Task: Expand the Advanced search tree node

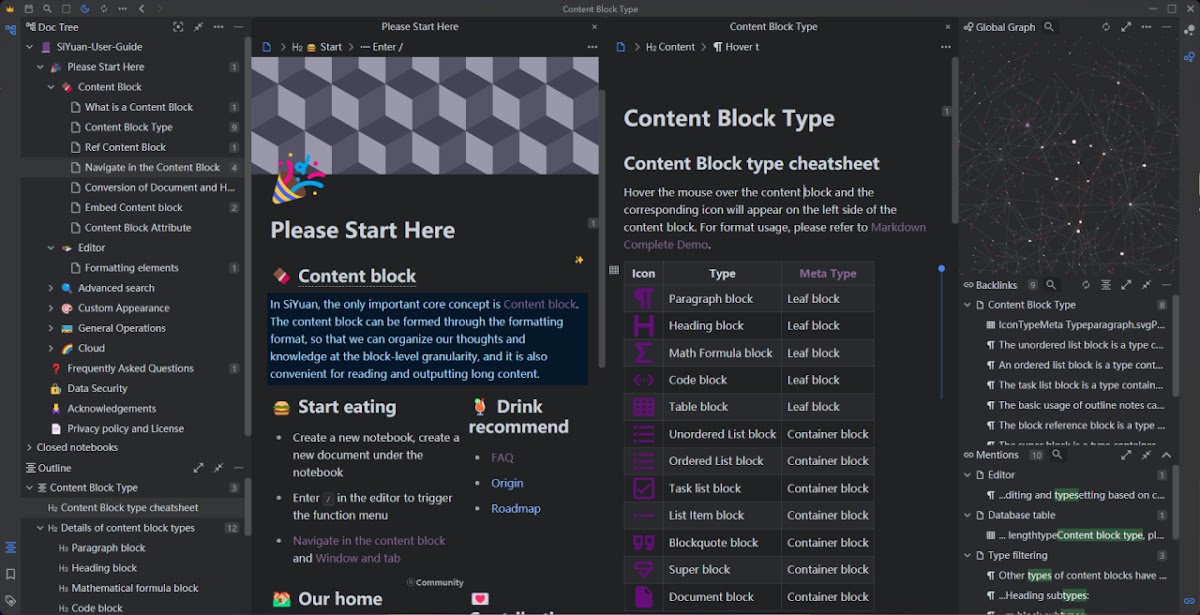Action: 51,288
